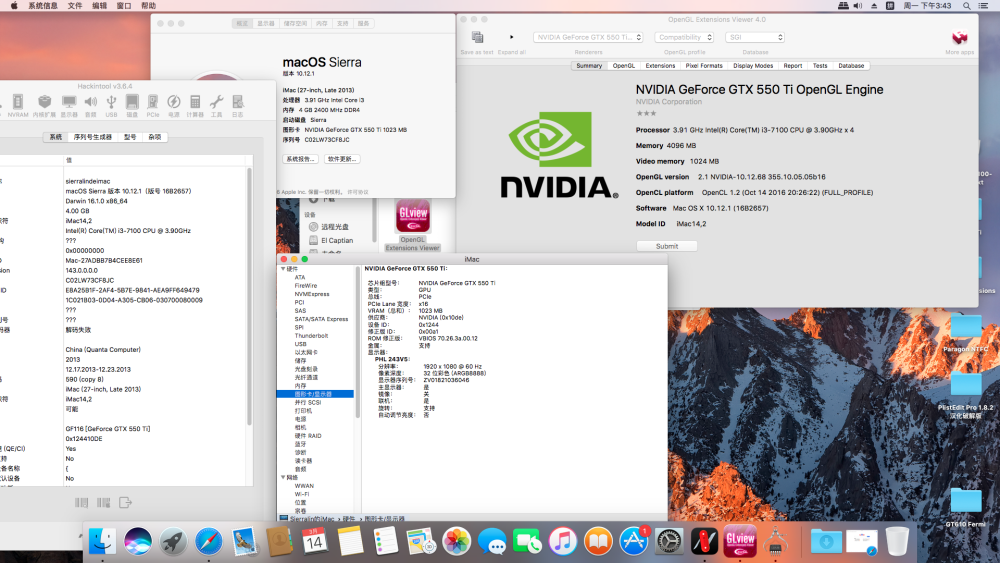
Task: Select Wi-Fi under 网络 in iMac tree
Action: pyautogui.click(x=302, y=494)
